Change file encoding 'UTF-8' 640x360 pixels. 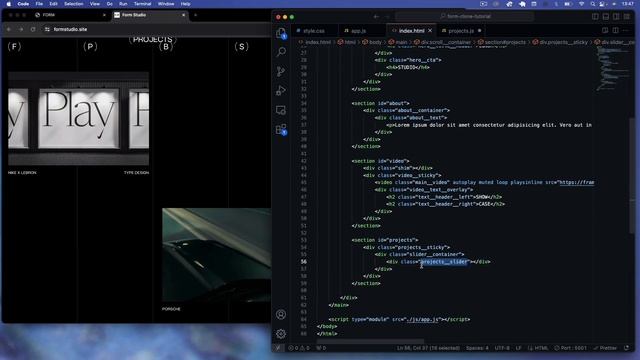pos(502,348)
